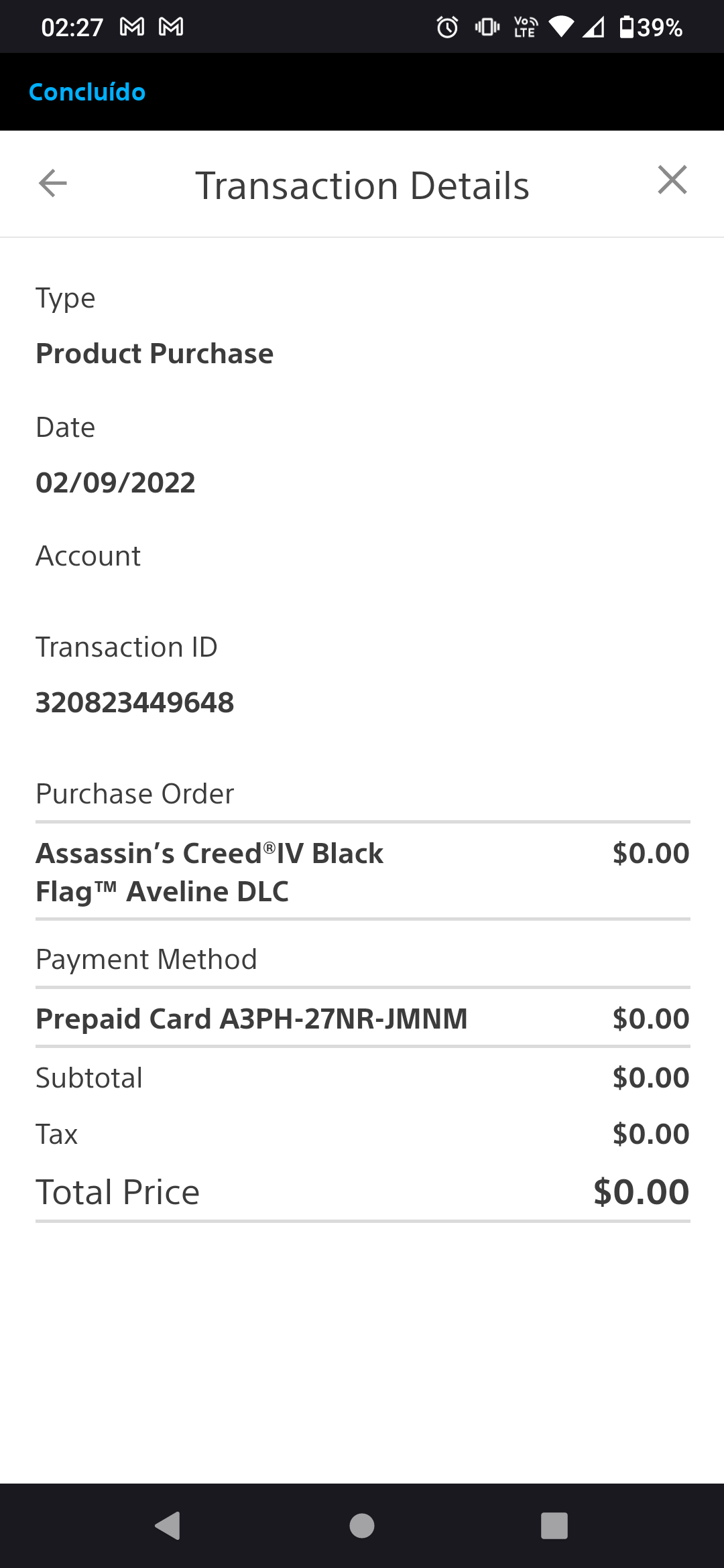Tap the Product Purchase type text
This screenshot has width=724, height=1568.
(x=154, y=353)
